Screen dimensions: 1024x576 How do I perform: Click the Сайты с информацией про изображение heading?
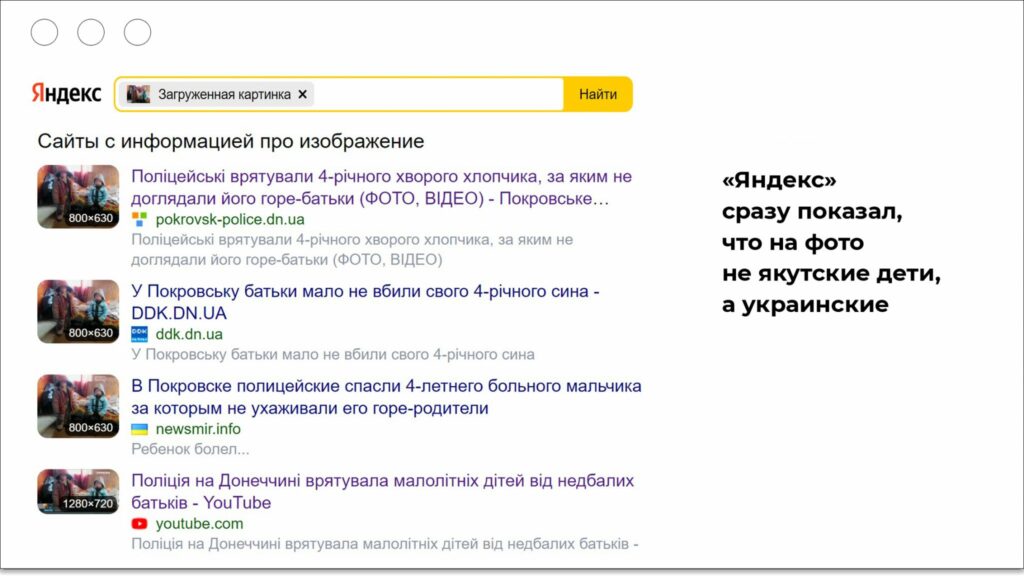click(x=231, y=141)
